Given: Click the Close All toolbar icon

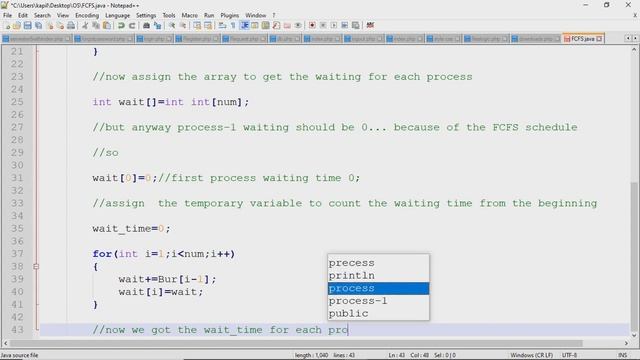Looking at the screenshot, I should point(60,25).
